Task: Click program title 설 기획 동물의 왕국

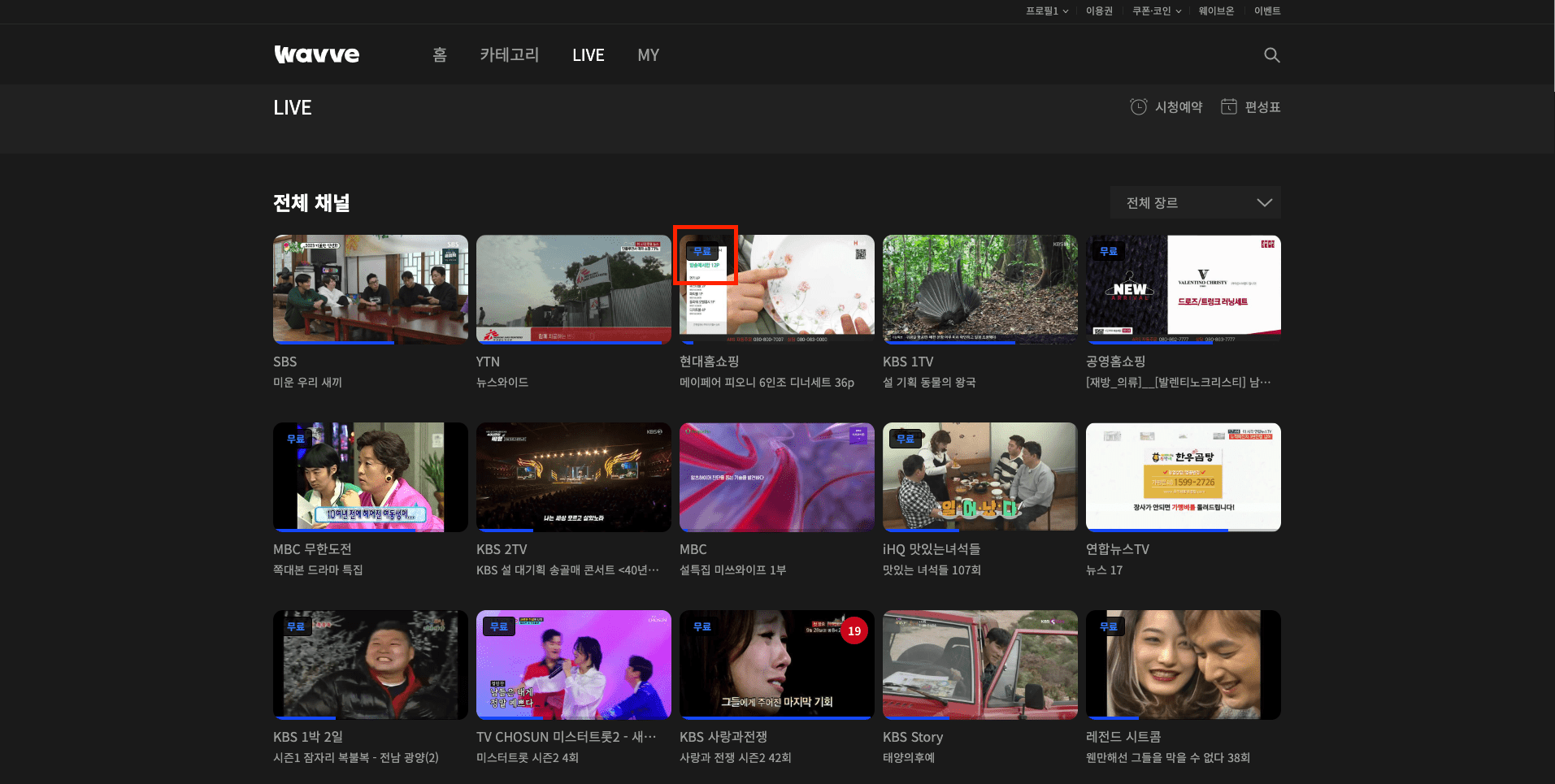Action: point(929,383)
